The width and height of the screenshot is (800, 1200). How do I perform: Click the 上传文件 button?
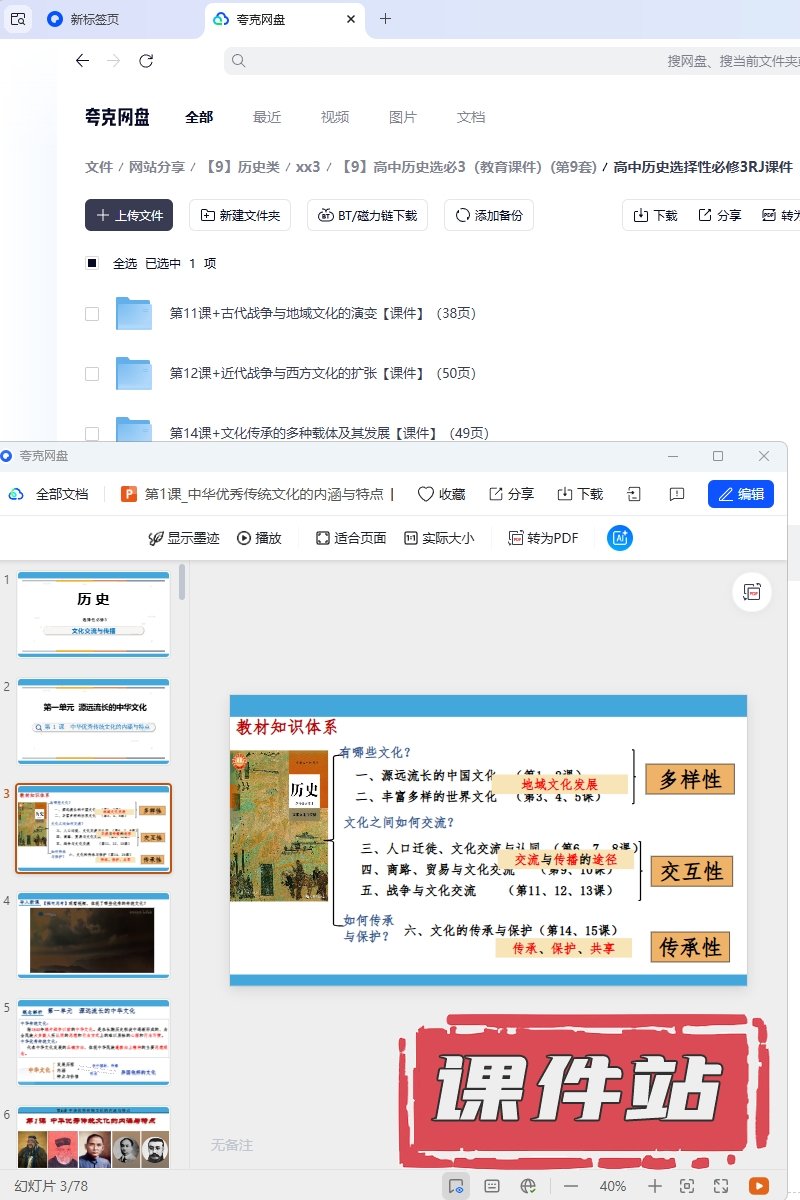[129, 215]
